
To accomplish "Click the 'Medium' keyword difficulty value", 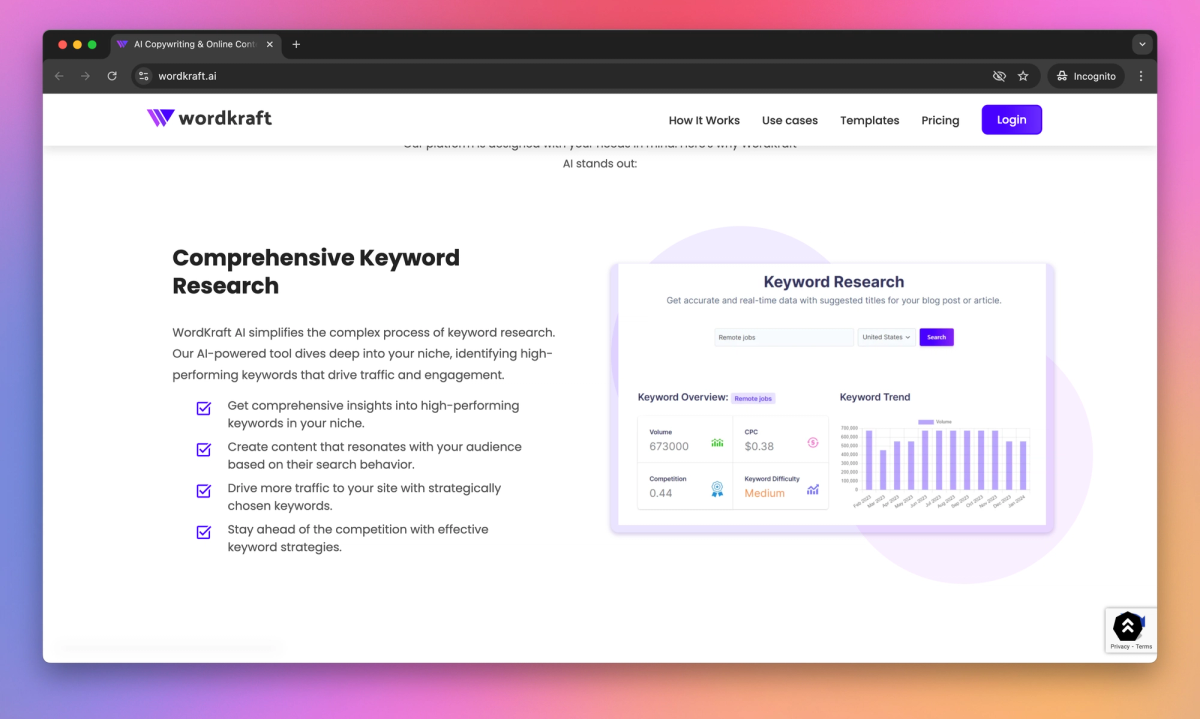I will click(x=765, y=493).
